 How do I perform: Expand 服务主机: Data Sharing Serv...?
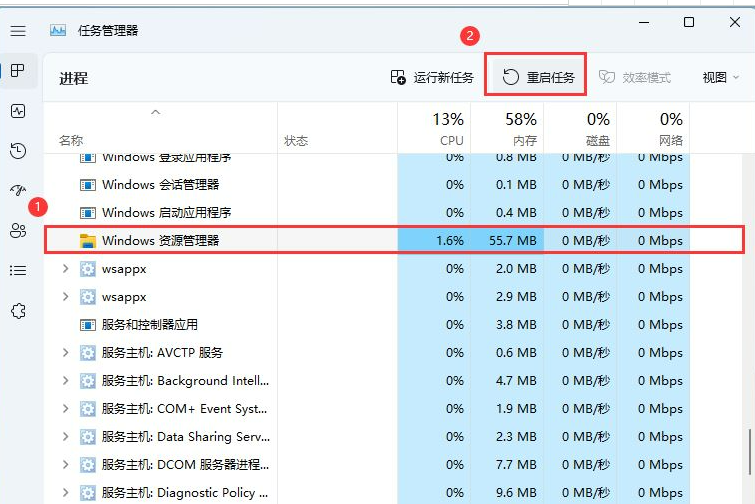click(x=65, y=437)
